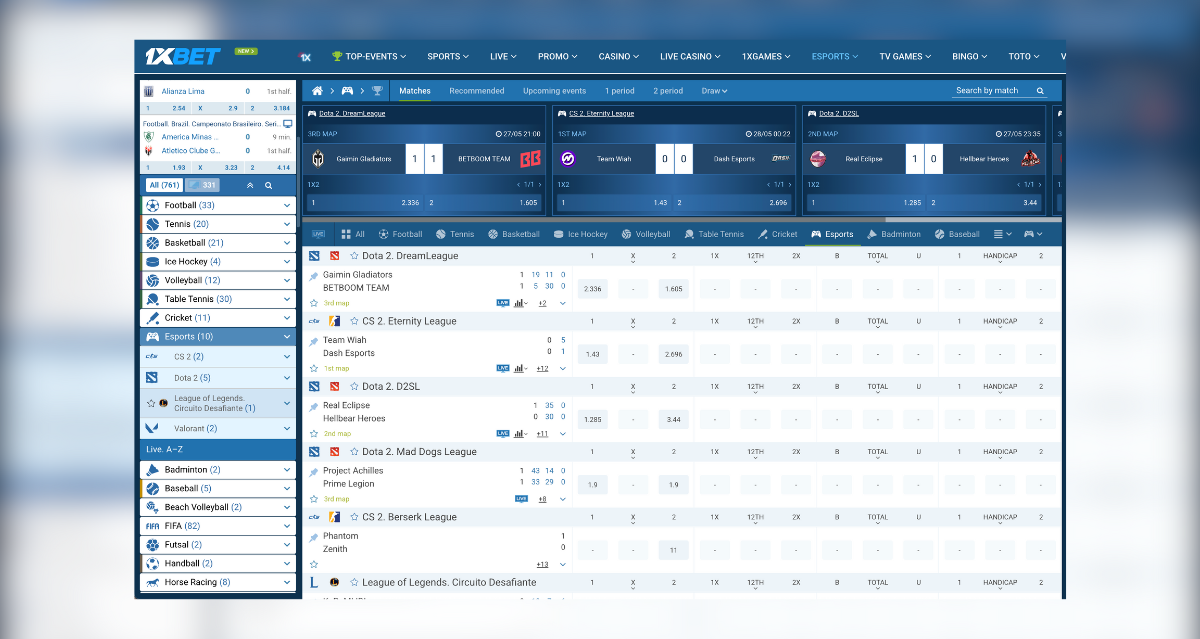
Task: Expand the Football (33) sidebar category
Action: pos(219,205)
